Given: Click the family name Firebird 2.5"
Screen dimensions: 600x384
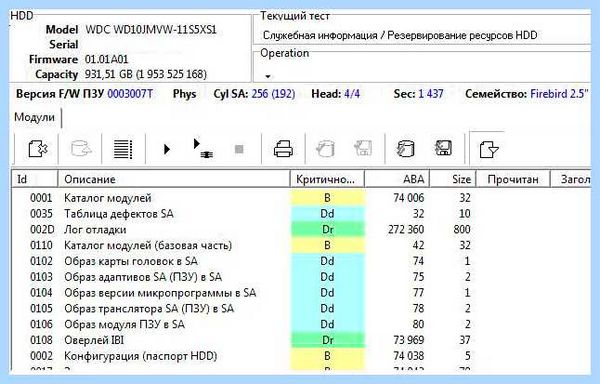Looking at the screenshot, I should coord(559,94).
